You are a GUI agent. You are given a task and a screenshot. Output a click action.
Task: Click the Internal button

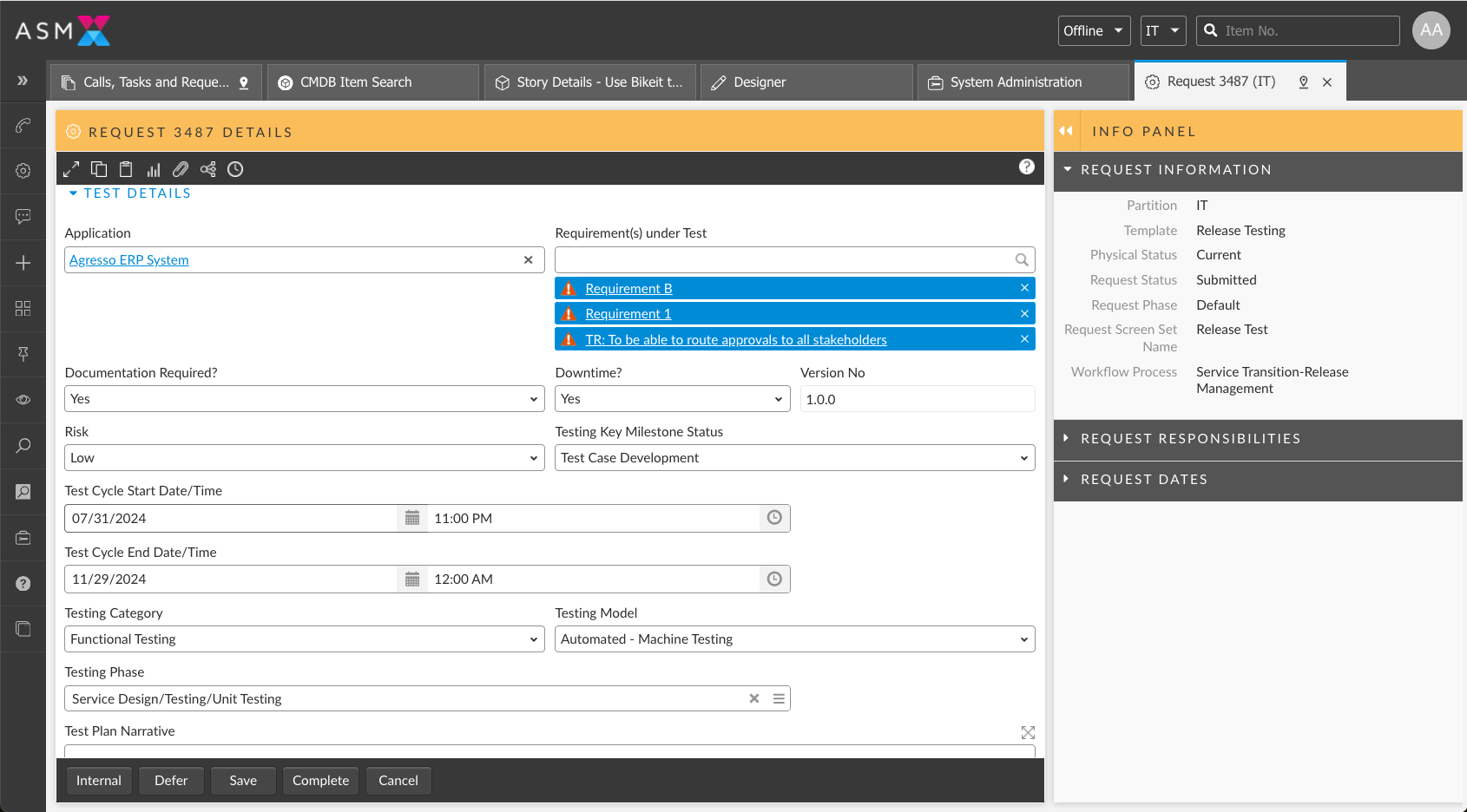click(99, 781)
